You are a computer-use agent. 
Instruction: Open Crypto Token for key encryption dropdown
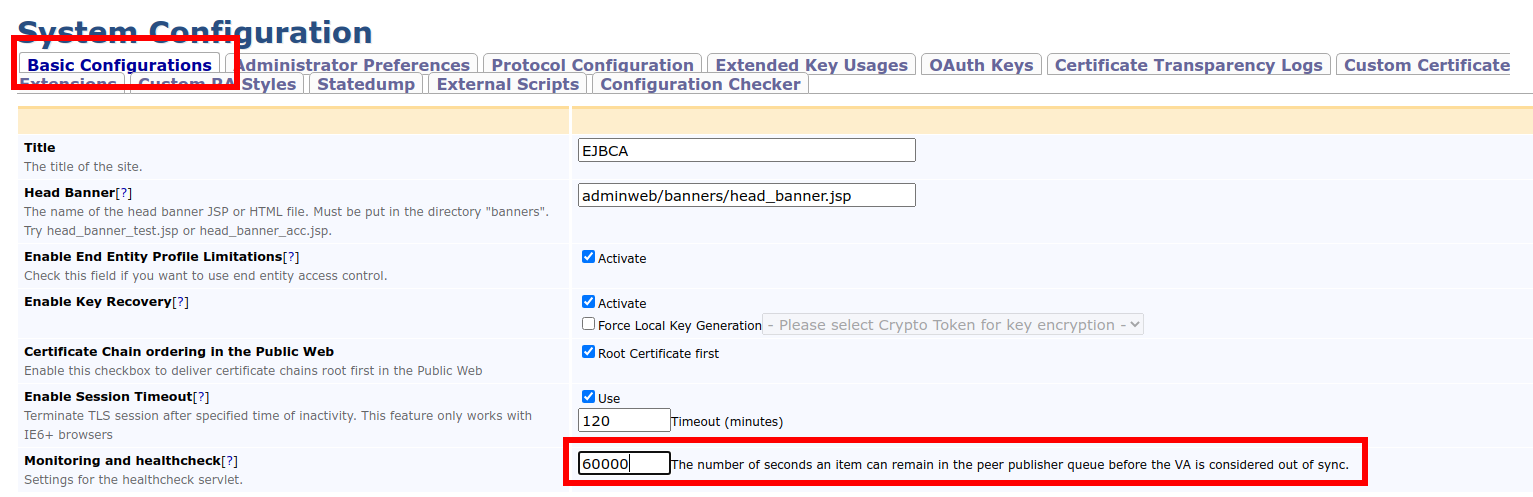pos(952,325)
